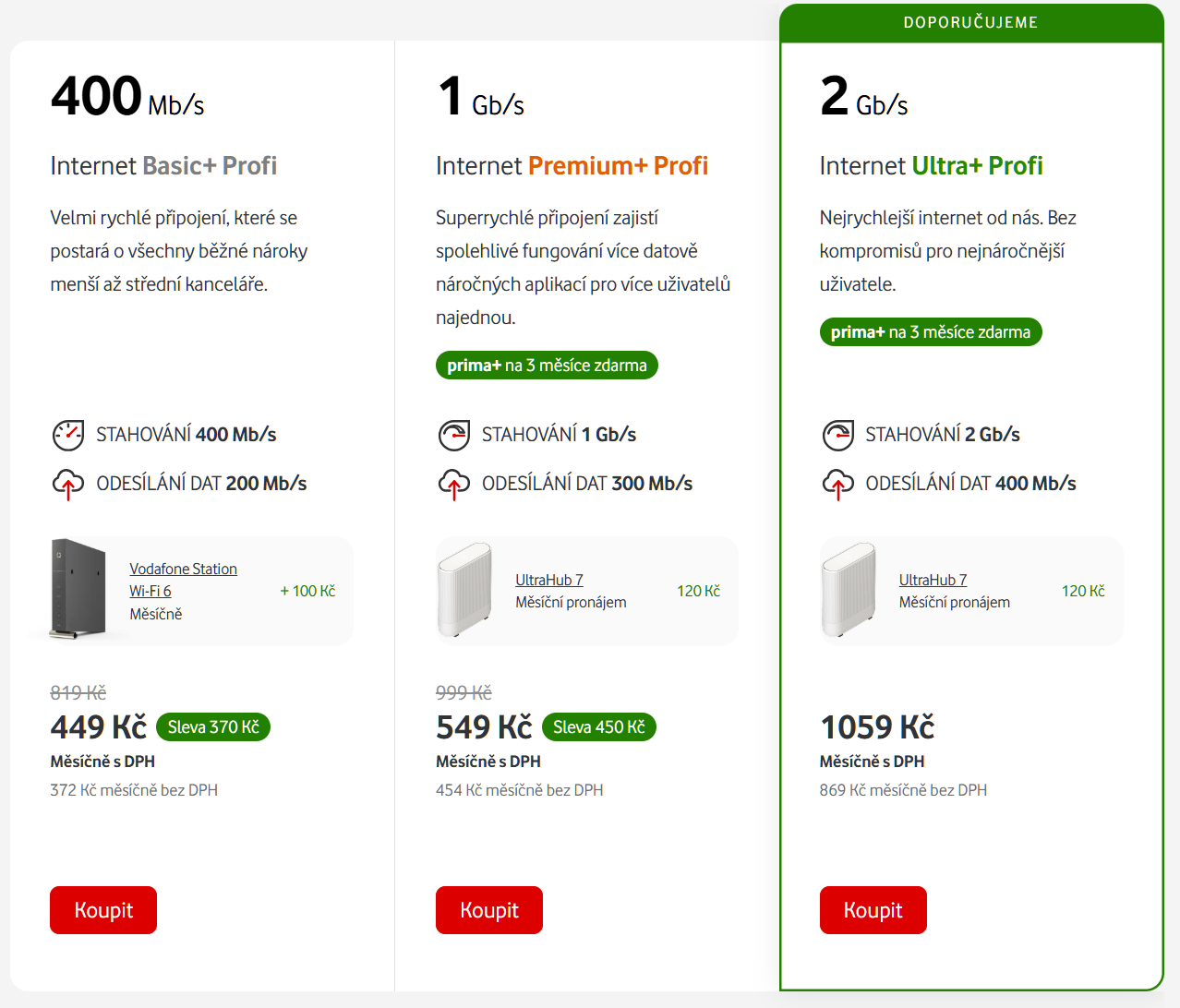Click the Sleva 370 Kč discount badge
Screen dimensions: 1180x1008
213,727
